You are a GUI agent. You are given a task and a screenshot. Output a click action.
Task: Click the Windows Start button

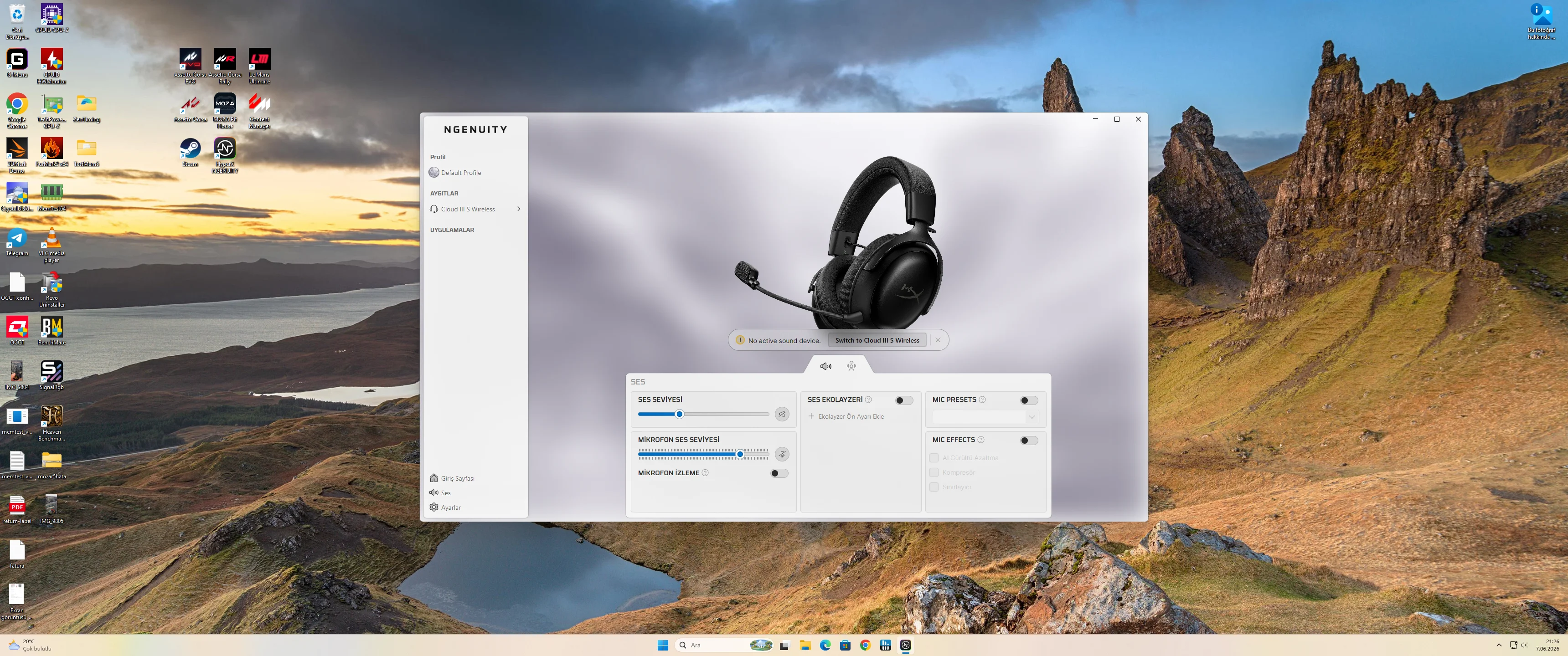click(663, 645)
